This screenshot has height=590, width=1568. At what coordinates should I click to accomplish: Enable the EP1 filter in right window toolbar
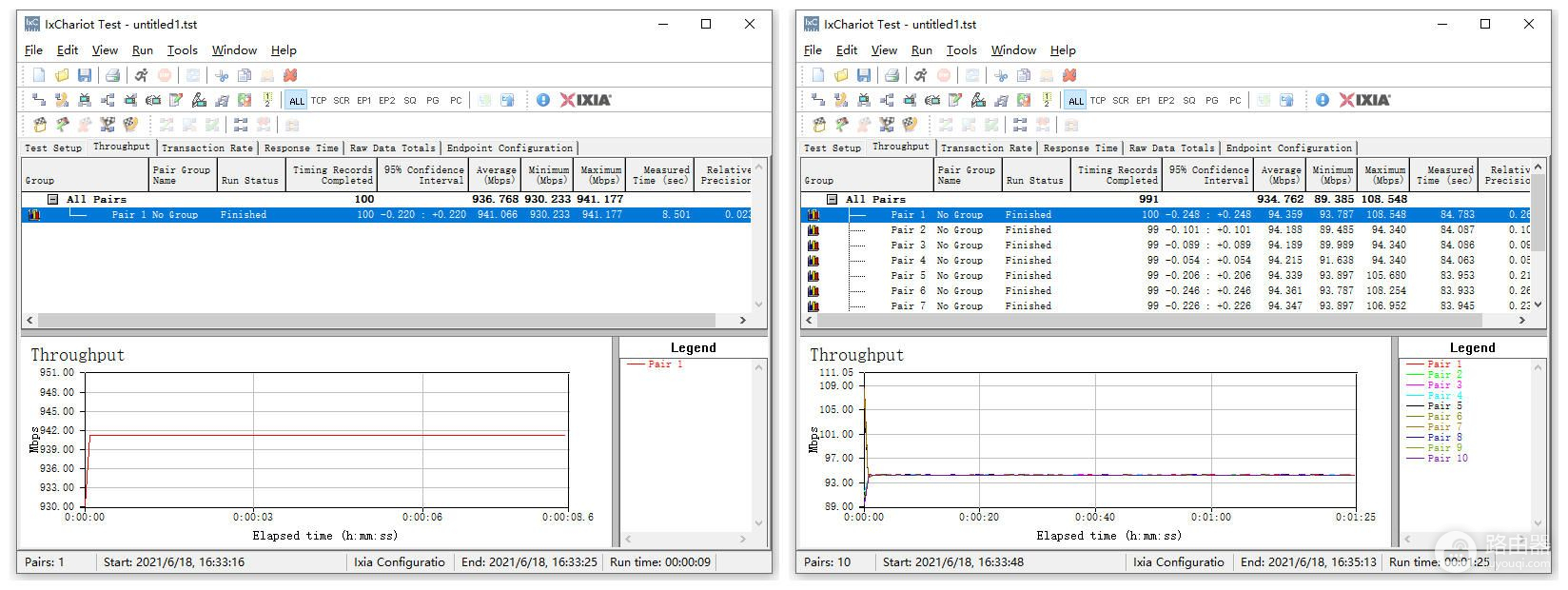pyautogui.click(x=1144, y=101)
